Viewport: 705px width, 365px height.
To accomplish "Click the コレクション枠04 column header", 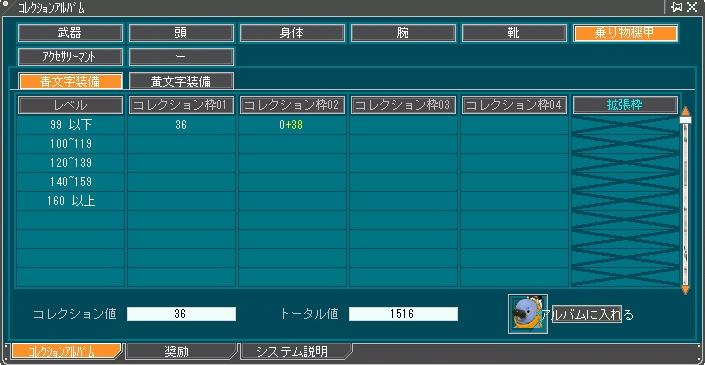I will coord(514,105).
